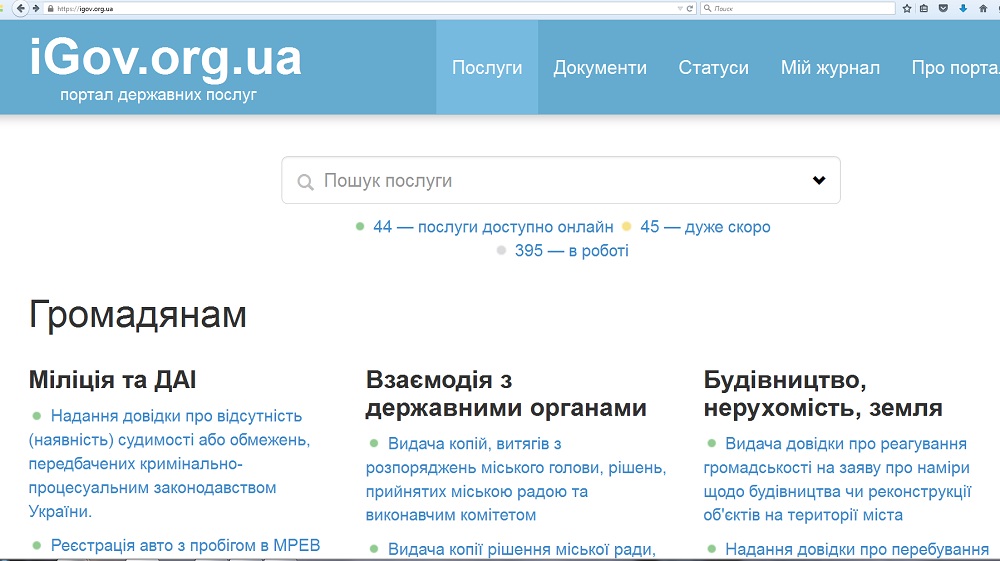Open the Мій журнал tab
Screen dimensions: 1000x561
pos(830,68)
